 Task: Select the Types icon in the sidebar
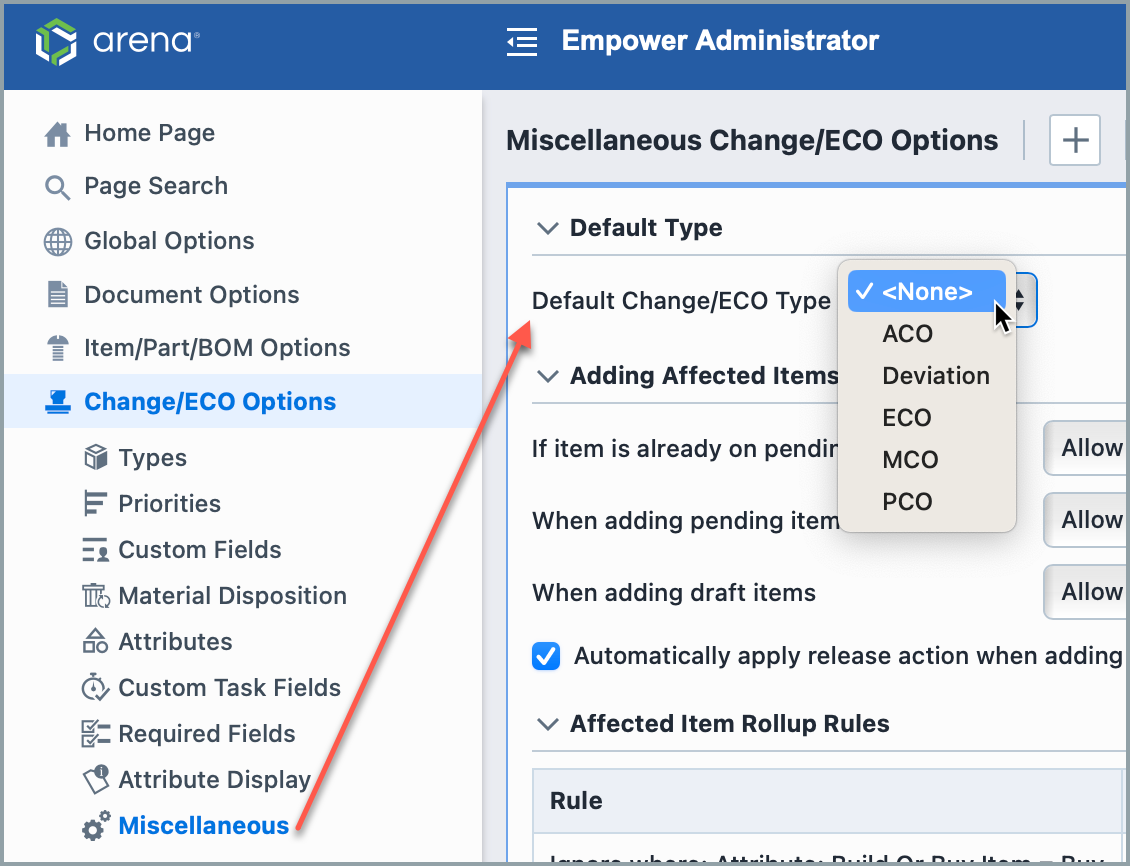coord(95,457)
